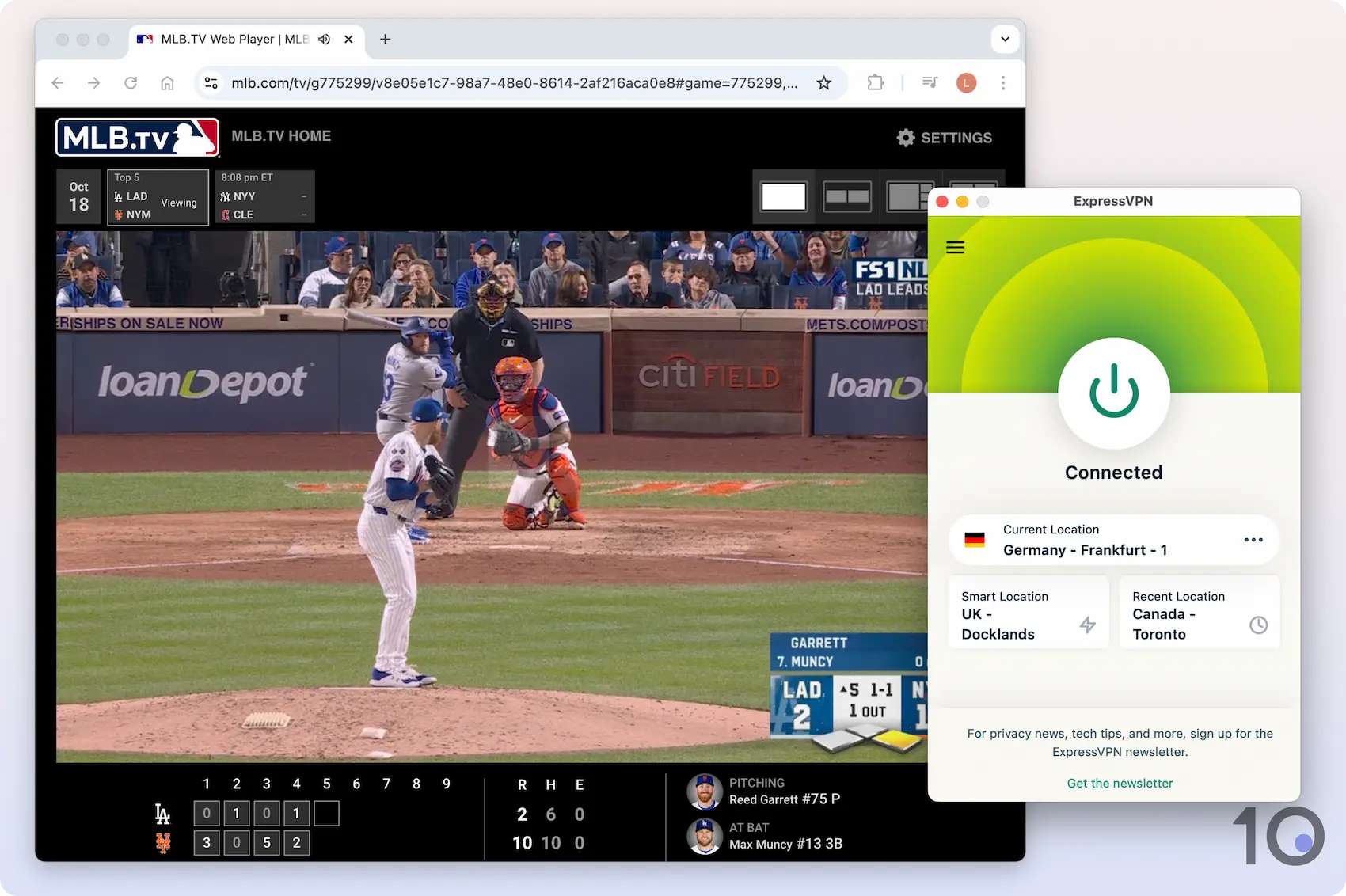Click pitcher Reed Garrett #75 P
Screen dimensions: 1346x896
click(x=785, y=799)
